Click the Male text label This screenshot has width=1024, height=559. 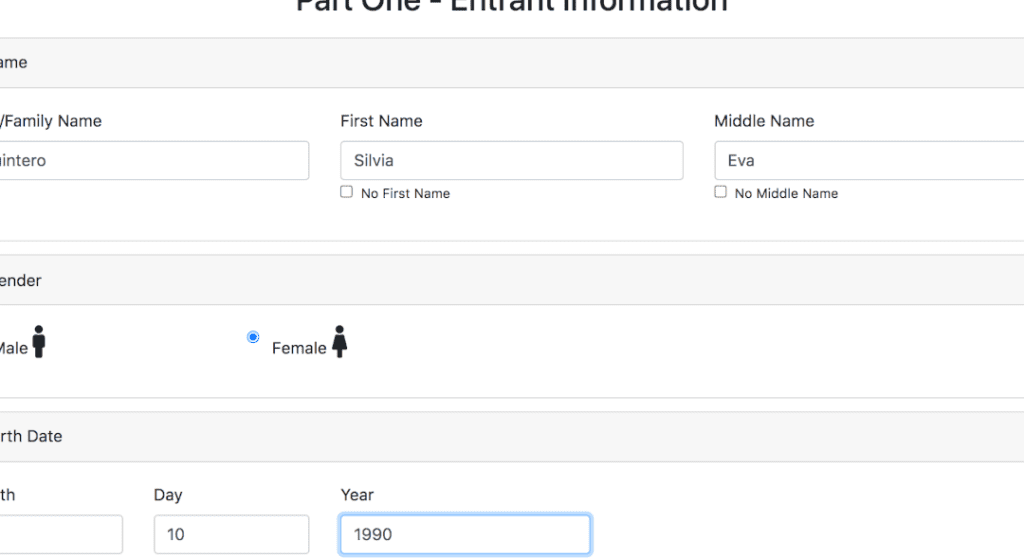13,348
